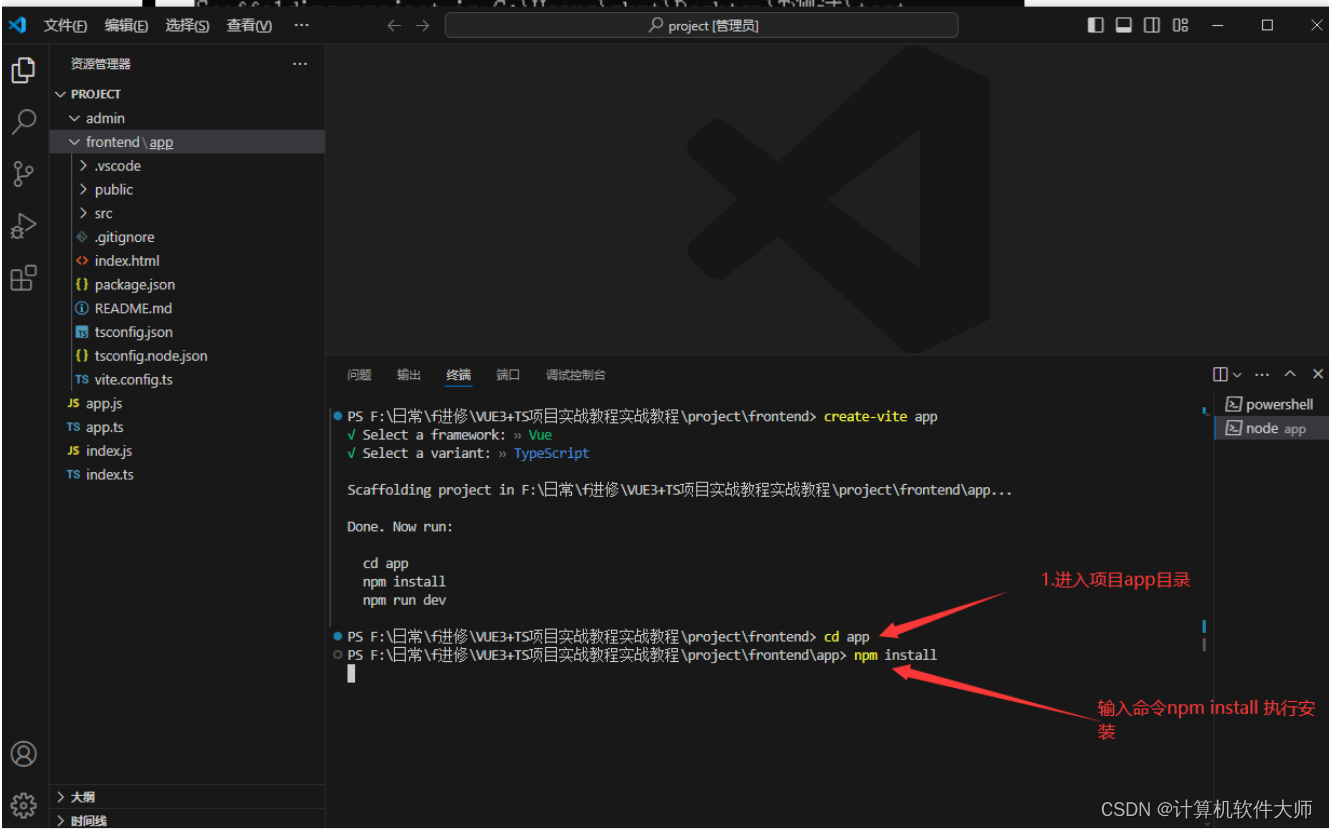Open index.ts file
Screen dimensions: 1329x829
[187, 475]
